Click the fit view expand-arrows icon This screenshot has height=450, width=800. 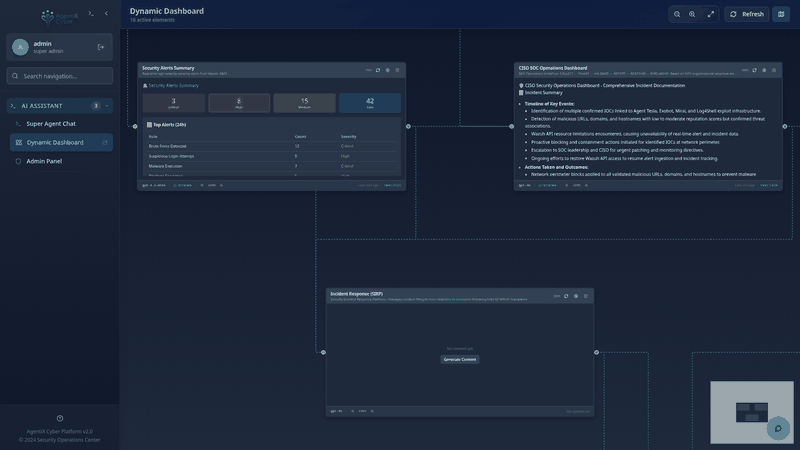(x=711, y=14)
